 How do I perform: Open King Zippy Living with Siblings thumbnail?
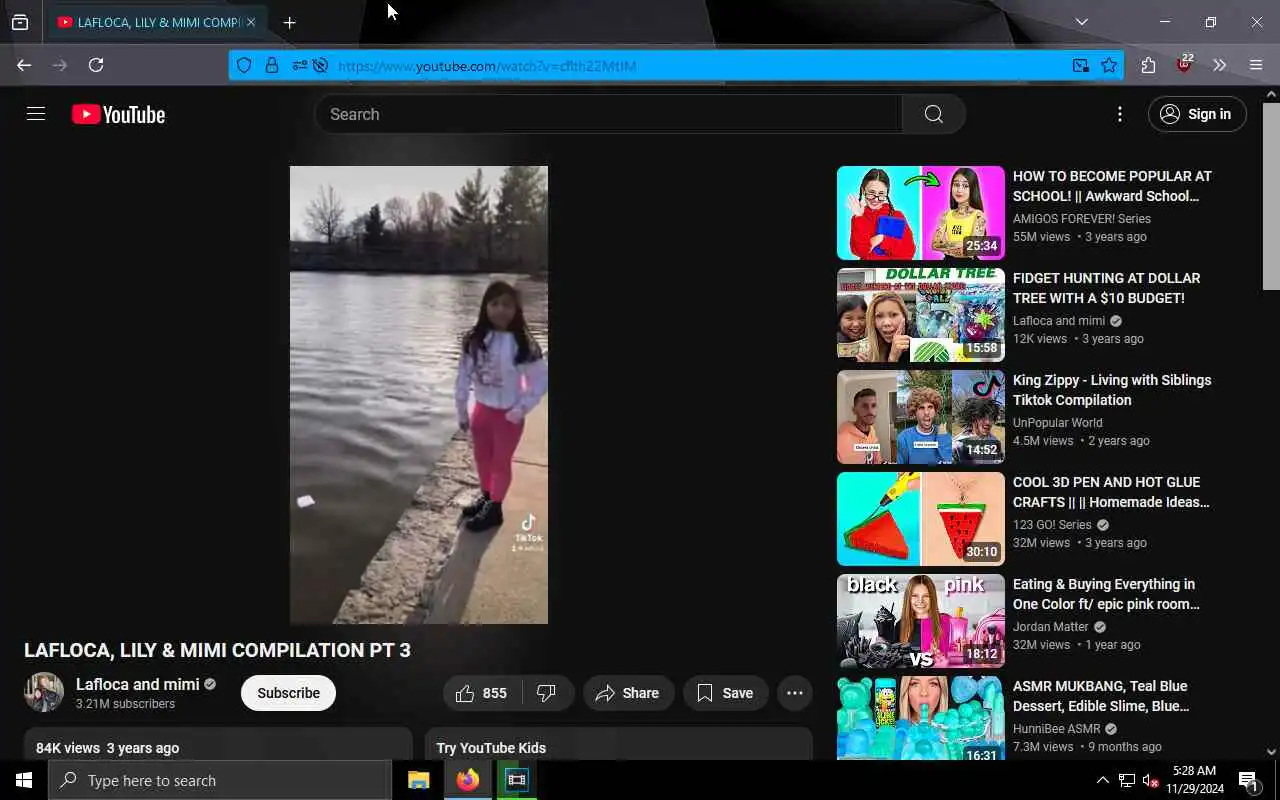click(x=920, y=417)
